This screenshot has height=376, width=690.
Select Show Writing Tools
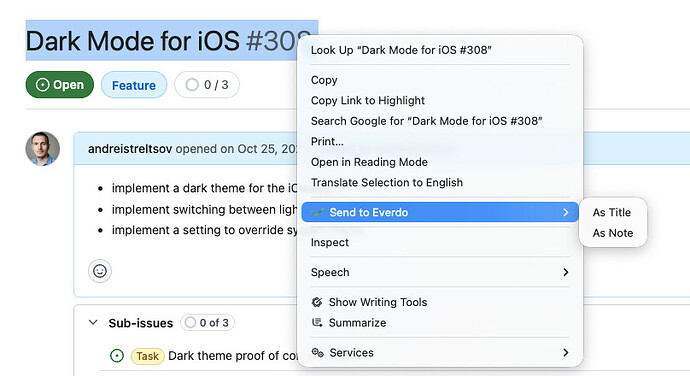[440, 302]
